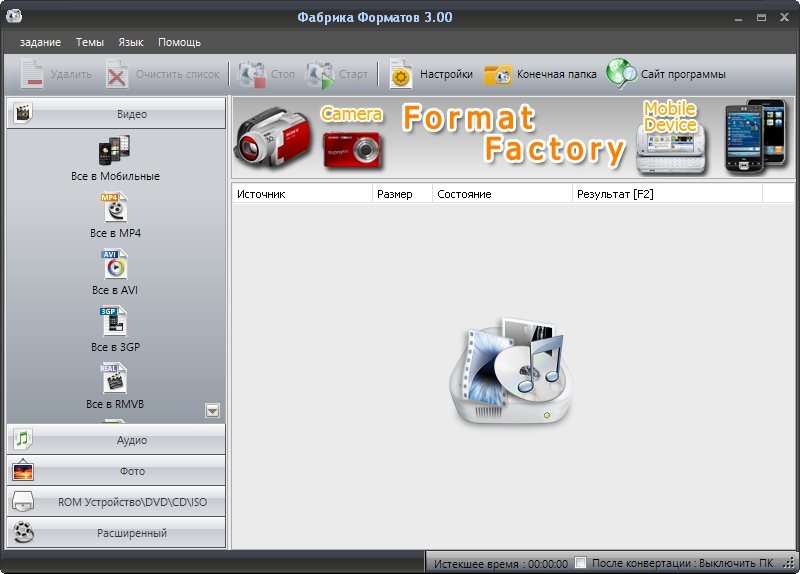Image resolution: width=800 pixels, height=574 pixels.
Task: Click the Помощь menu item
Action: tap(179, 42)
